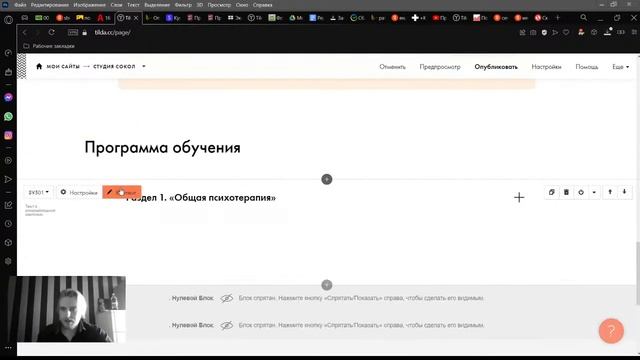Open the sidebar three-dots more menu
The height and width of the screenshot is (360, 640).
click(x=8, y=348)
